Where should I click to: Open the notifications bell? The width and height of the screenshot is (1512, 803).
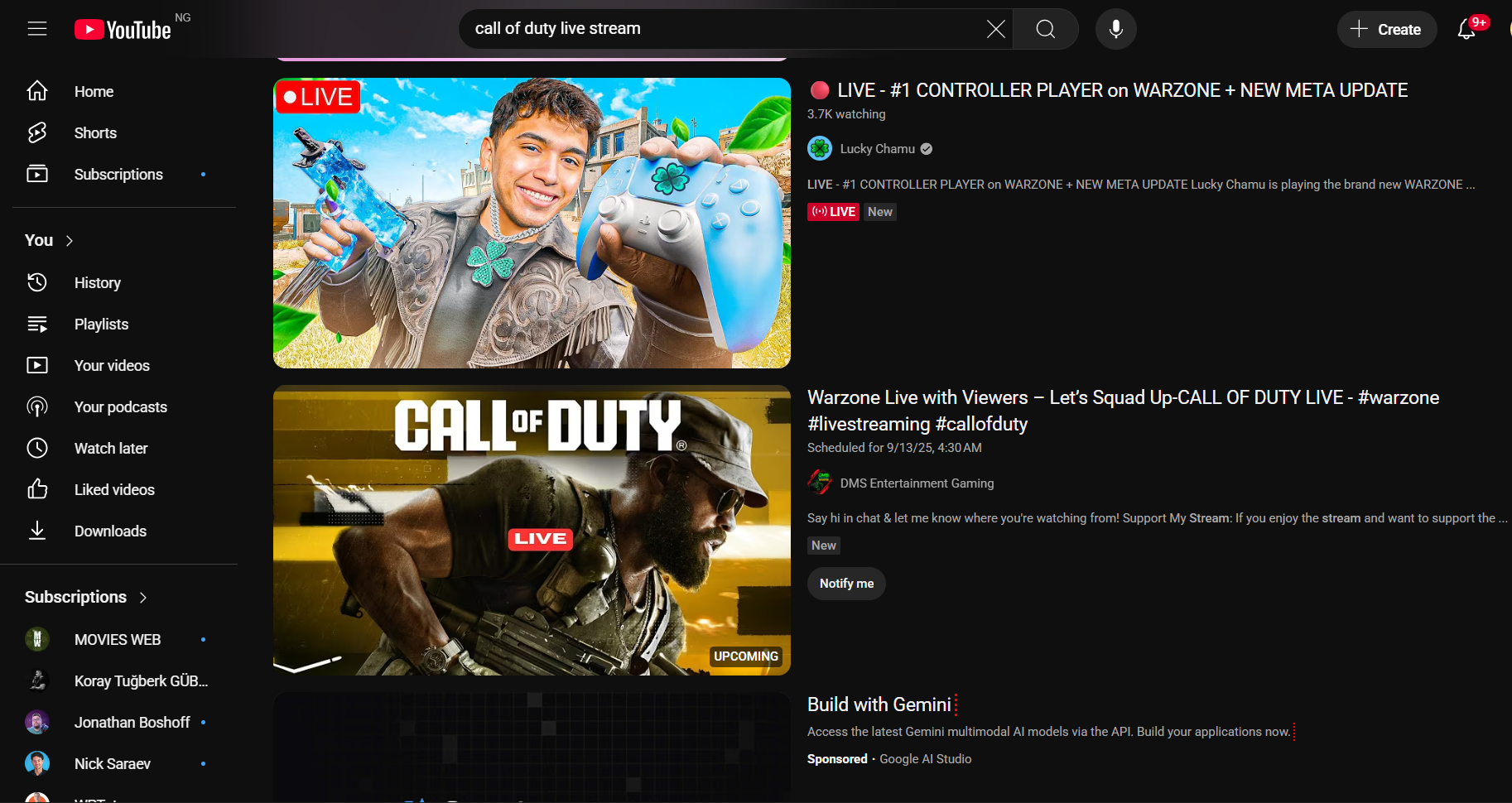pyautogui.click(x=1466, y=29)
